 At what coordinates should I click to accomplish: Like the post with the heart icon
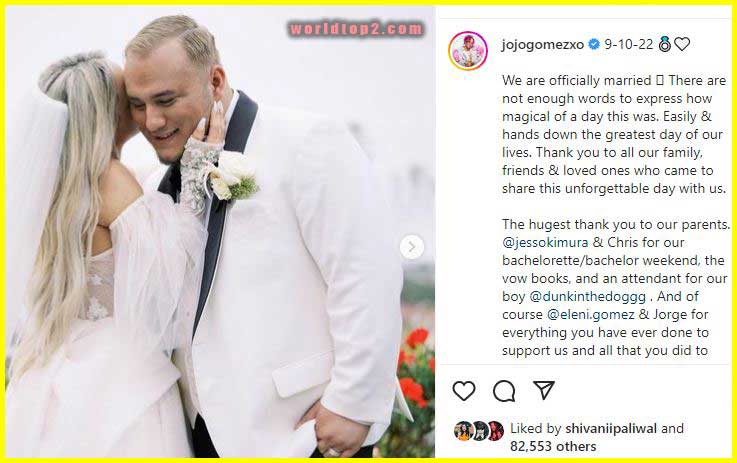click(x=463, y=391)
